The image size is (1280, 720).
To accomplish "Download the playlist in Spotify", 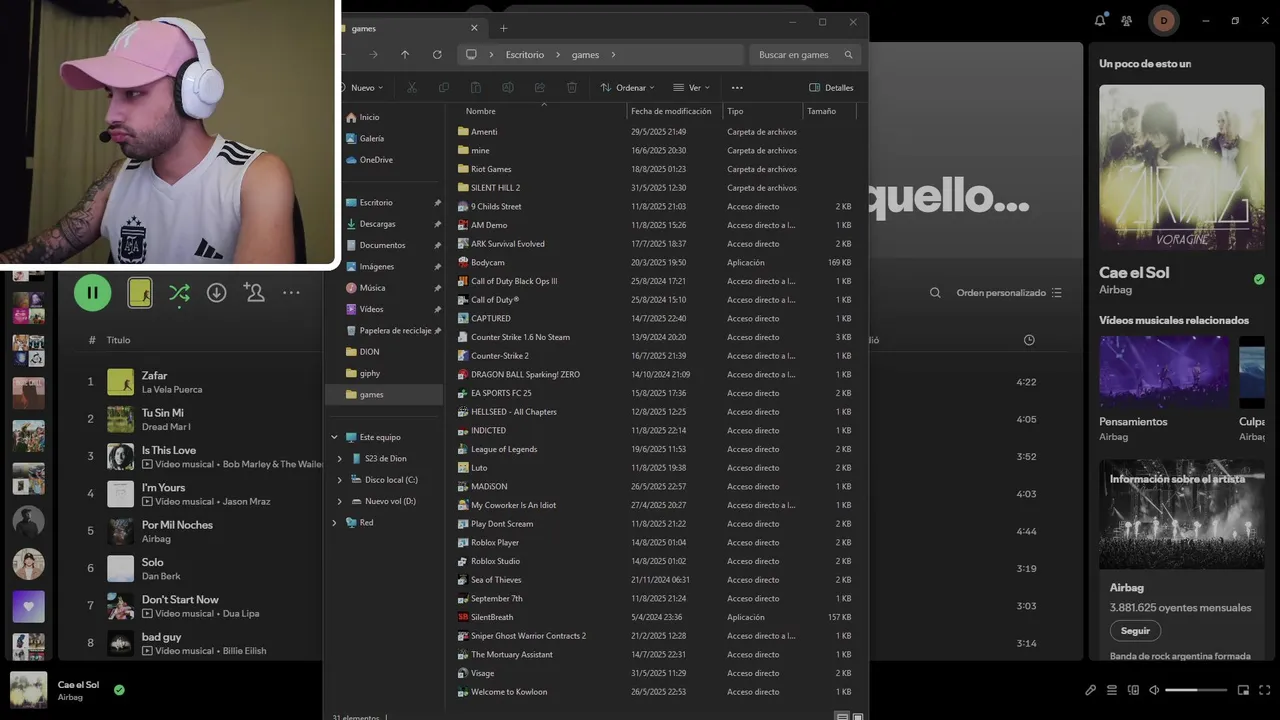I will click(x=216, y=293).
